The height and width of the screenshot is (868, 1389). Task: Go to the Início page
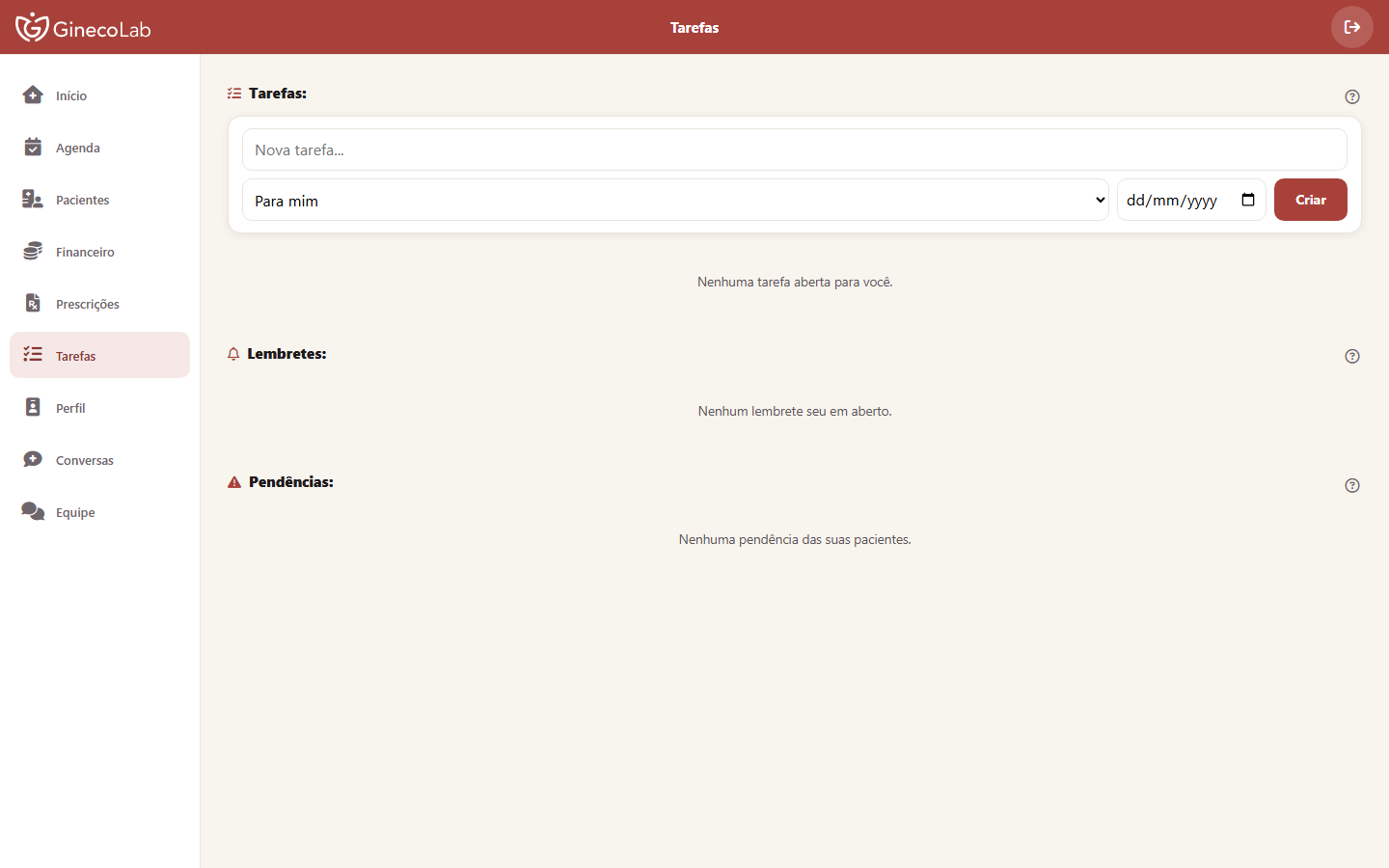tap(100, 95)
